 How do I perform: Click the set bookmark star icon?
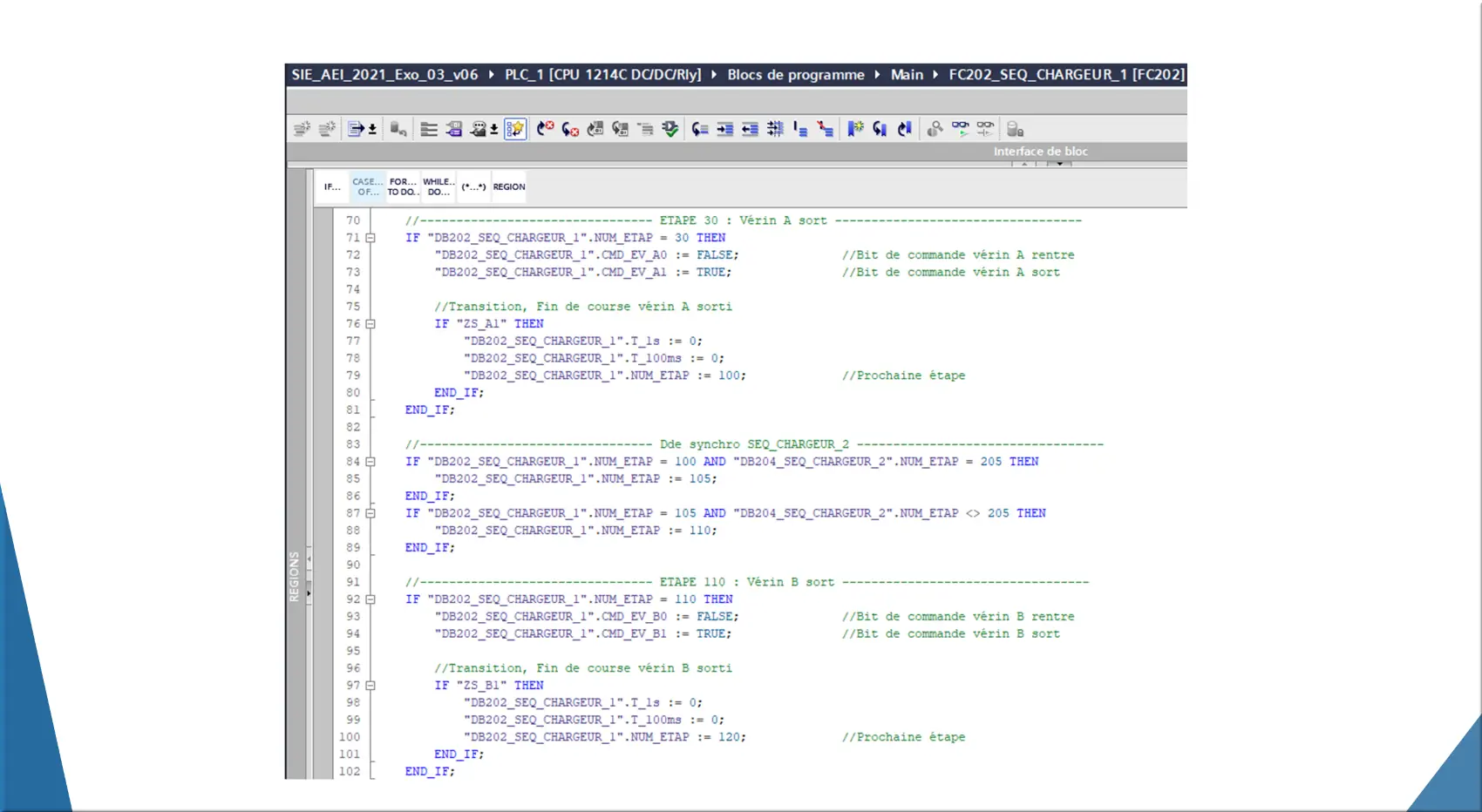click(x=855, y=129)
